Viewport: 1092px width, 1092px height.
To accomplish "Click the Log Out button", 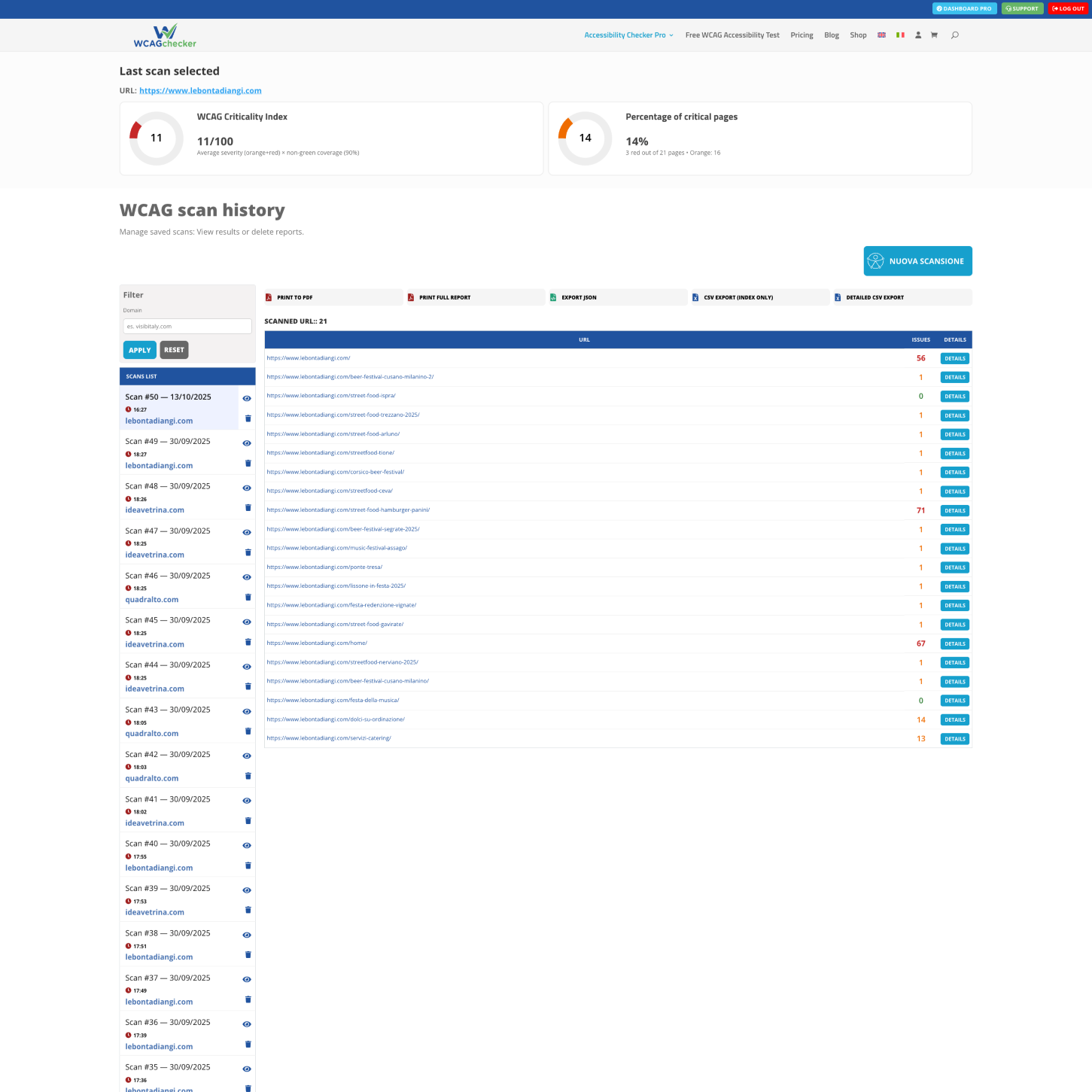I will click(1068, 8).
